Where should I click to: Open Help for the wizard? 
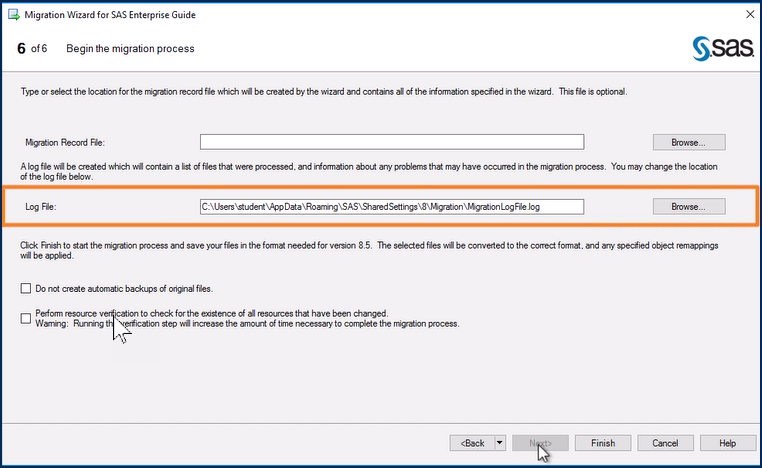tap(727, 443)
